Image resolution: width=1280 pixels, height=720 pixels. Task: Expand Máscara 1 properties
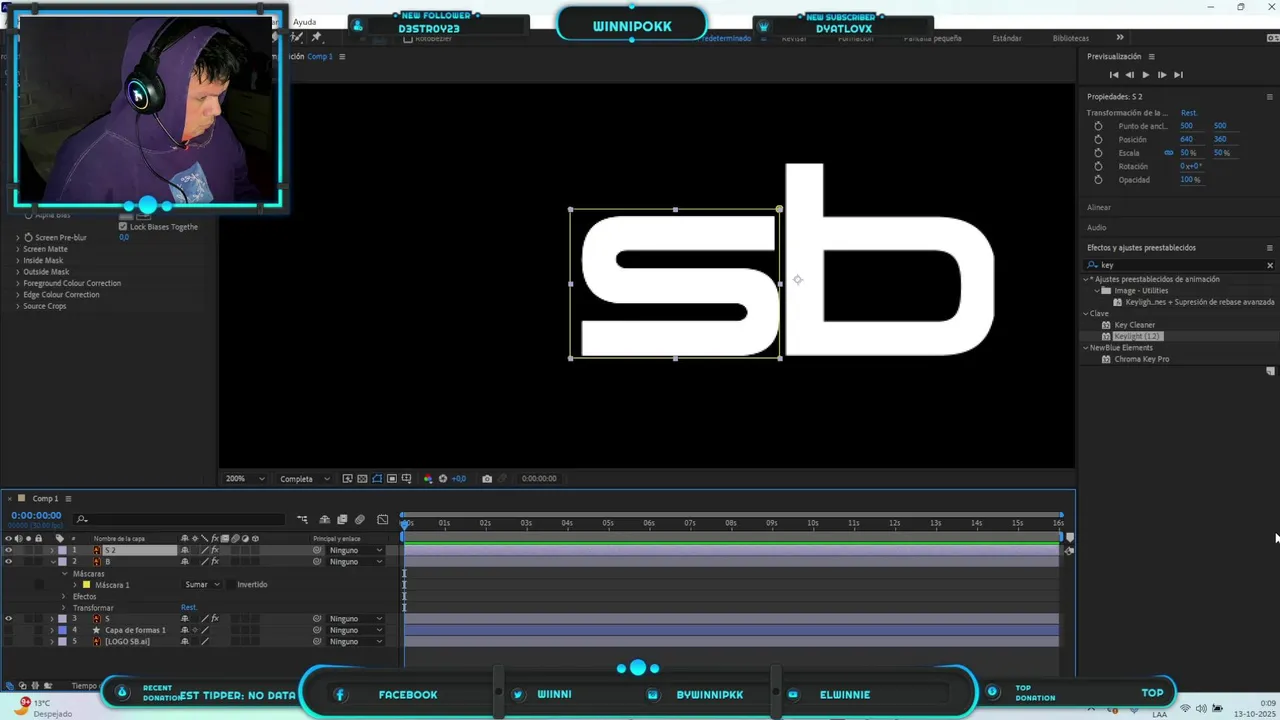(75, 585)
